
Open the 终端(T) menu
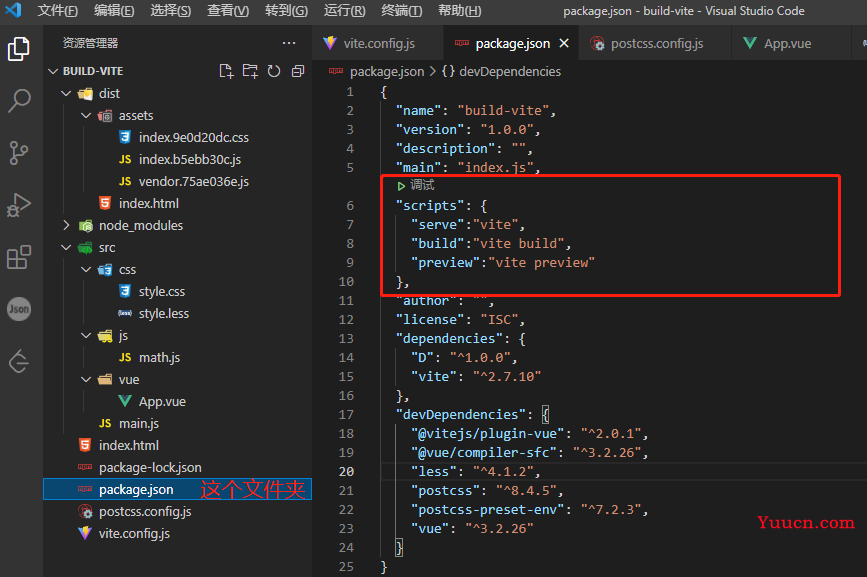[x=402, y=11]
